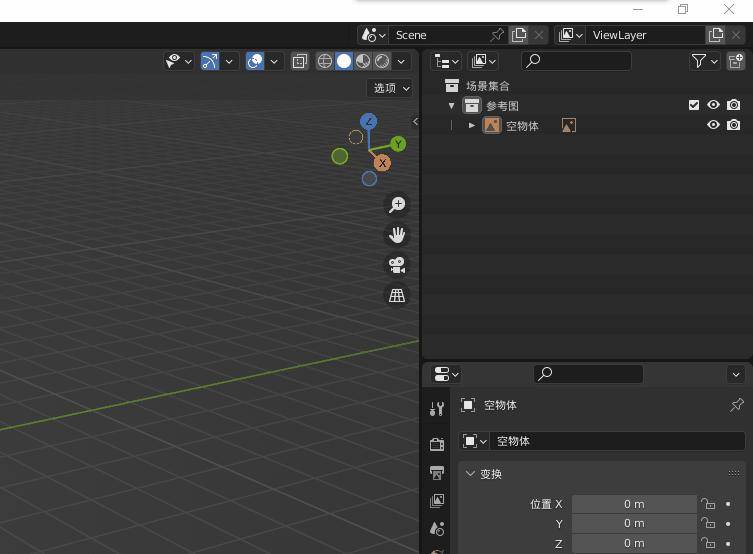Open the outliner filter dropdown

pyautogui.click(x=704, y=61)
